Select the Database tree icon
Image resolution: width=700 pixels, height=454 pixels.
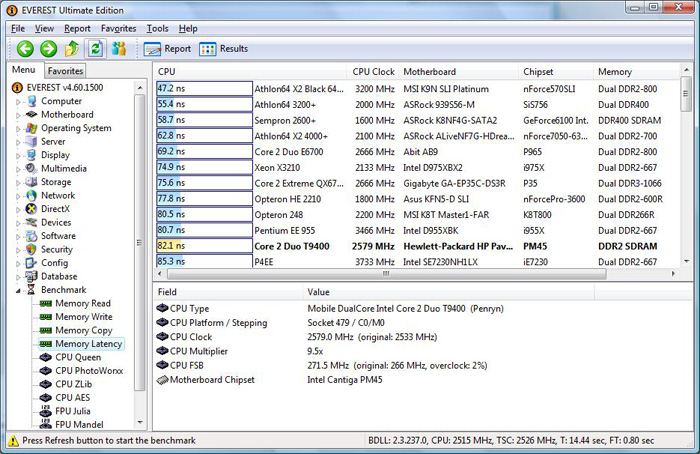[31, 276]
